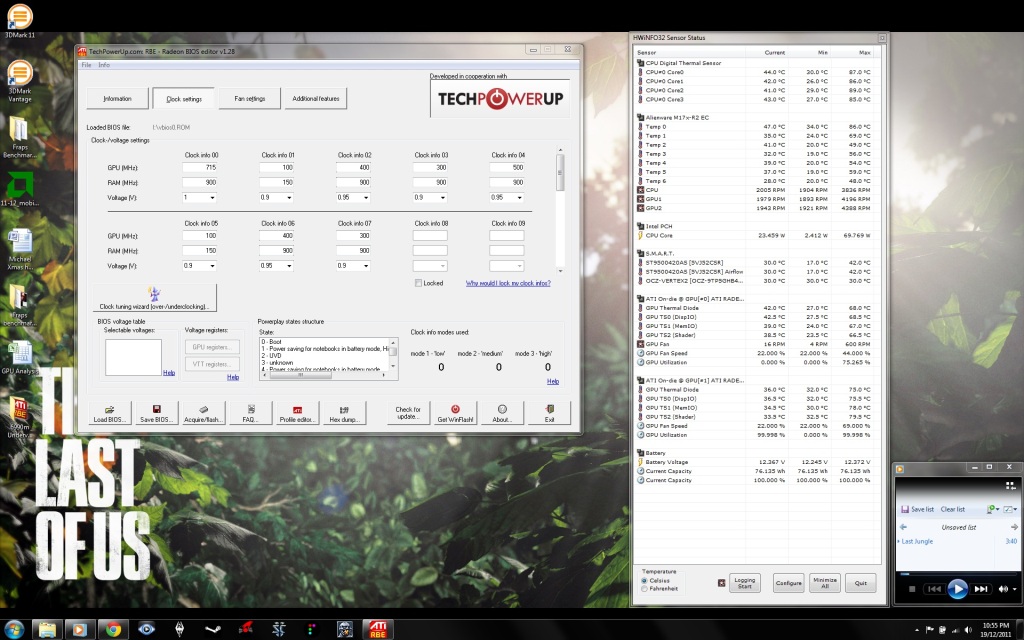Select the Celsius temperature option
This screenshot has height=640, width=1024.
pyautogui.click(x=645, y=580)
